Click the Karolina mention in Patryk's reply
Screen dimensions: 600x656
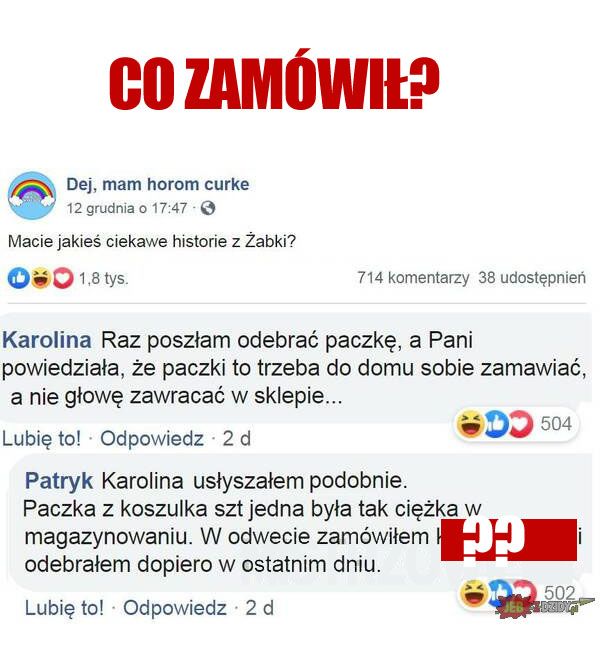142,481
